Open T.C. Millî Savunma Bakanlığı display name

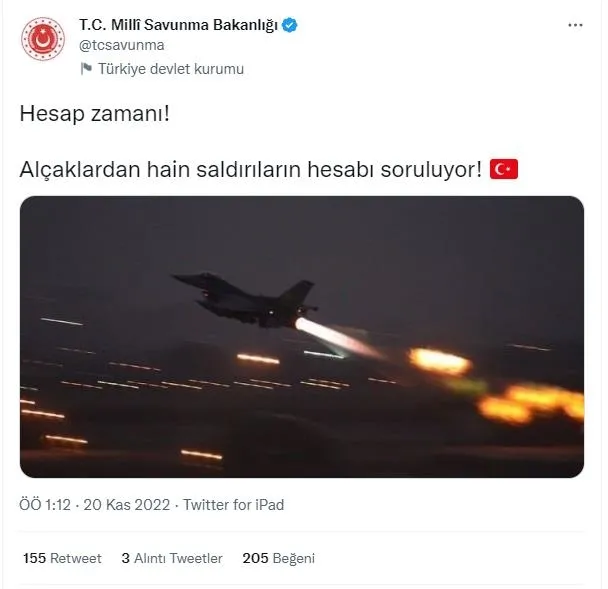pyautogui.click(x=179, y=25)
